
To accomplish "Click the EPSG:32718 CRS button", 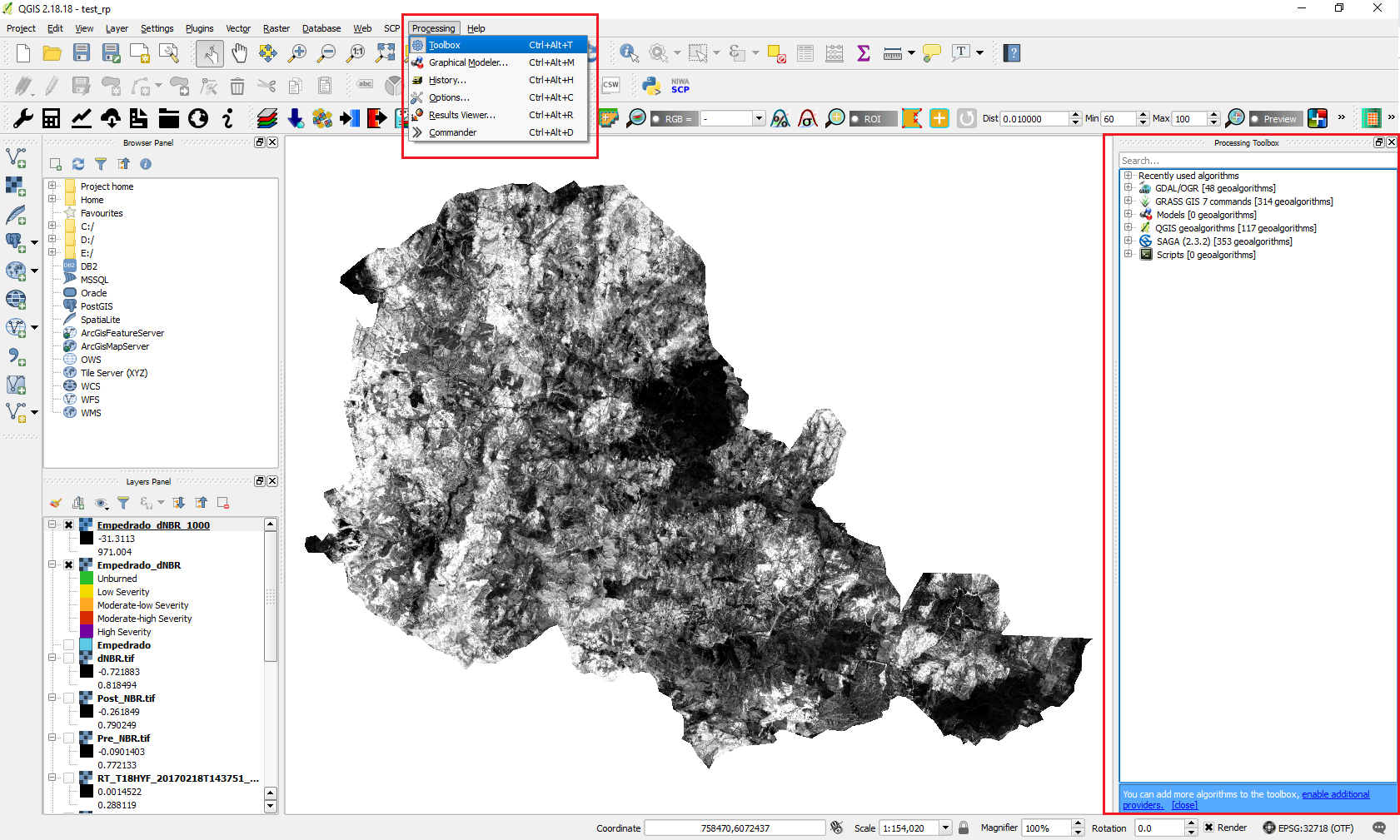I will pyautogui.click(x=1308, y=828).
